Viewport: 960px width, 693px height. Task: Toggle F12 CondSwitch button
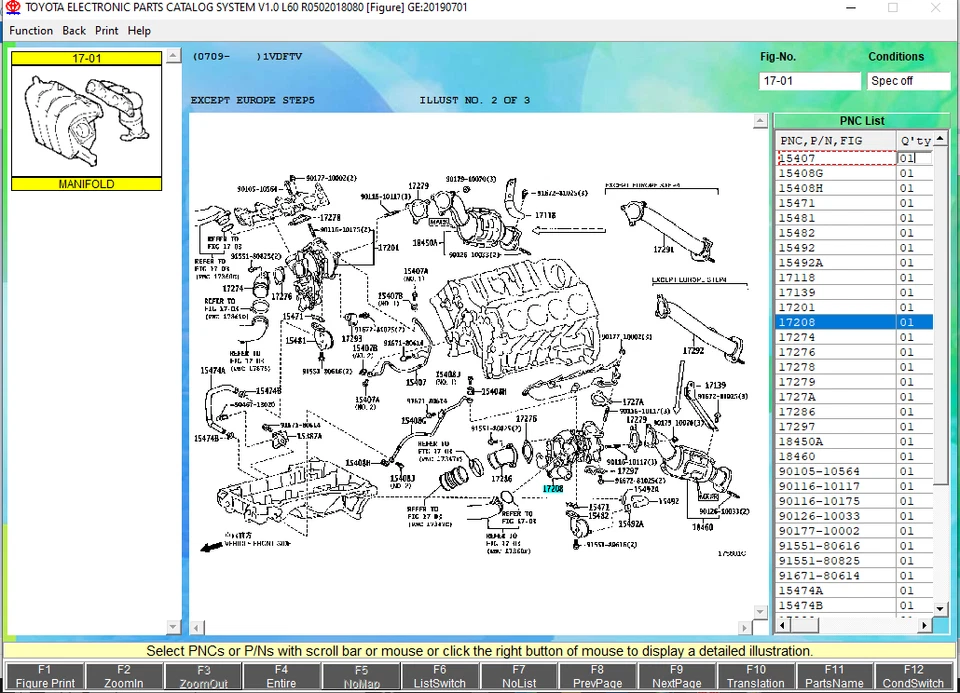913,677
